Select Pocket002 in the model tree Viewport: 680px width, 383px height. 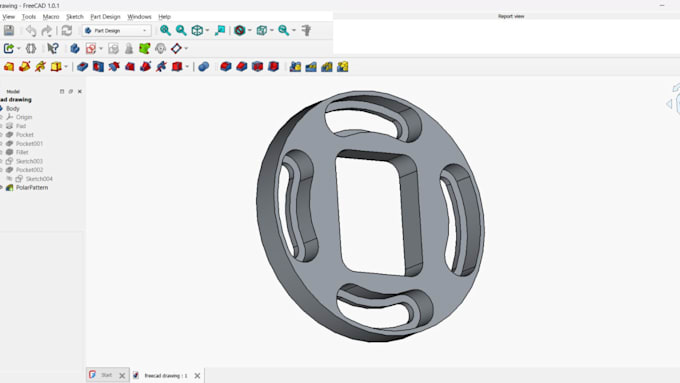[29, 170]
